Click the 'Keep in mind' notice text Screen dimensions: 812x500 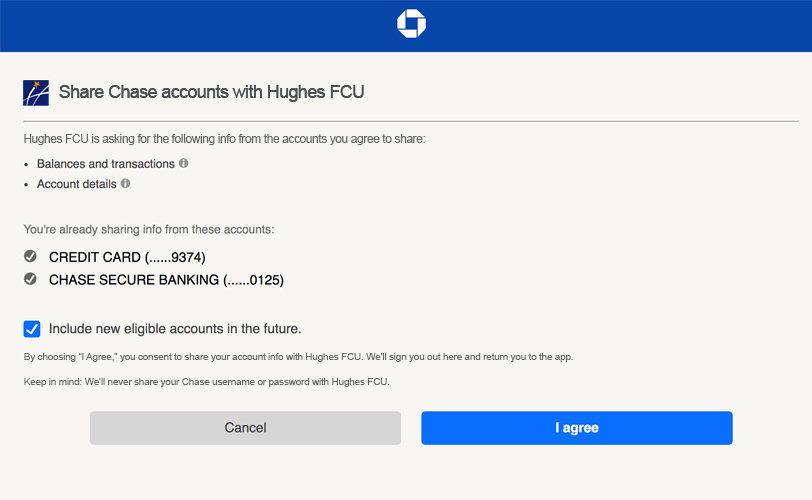[207, 381]
